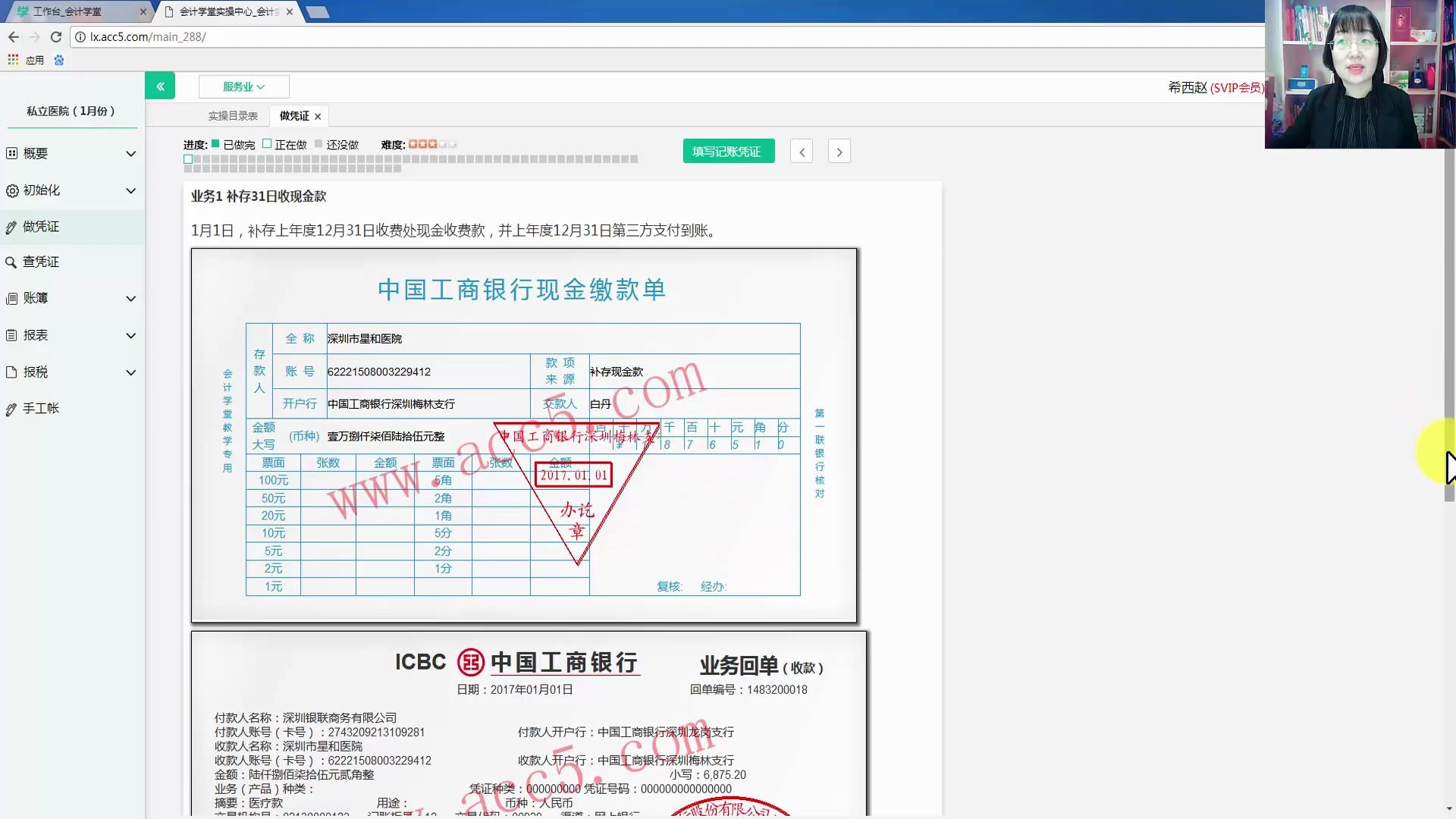The width and height of the screenshot is (1456, 819).
Task: Click the 还没做 gray legend box
Action: click(318, 143)
